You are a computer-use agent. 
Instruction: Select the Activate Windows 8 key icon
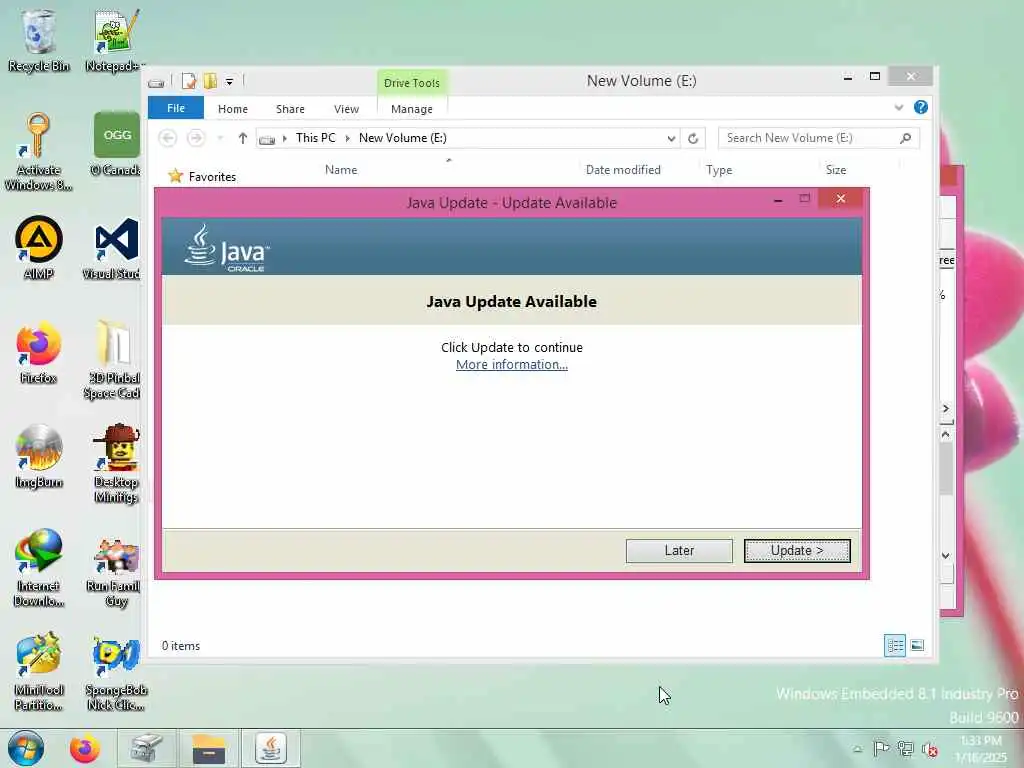coord(38,152)
